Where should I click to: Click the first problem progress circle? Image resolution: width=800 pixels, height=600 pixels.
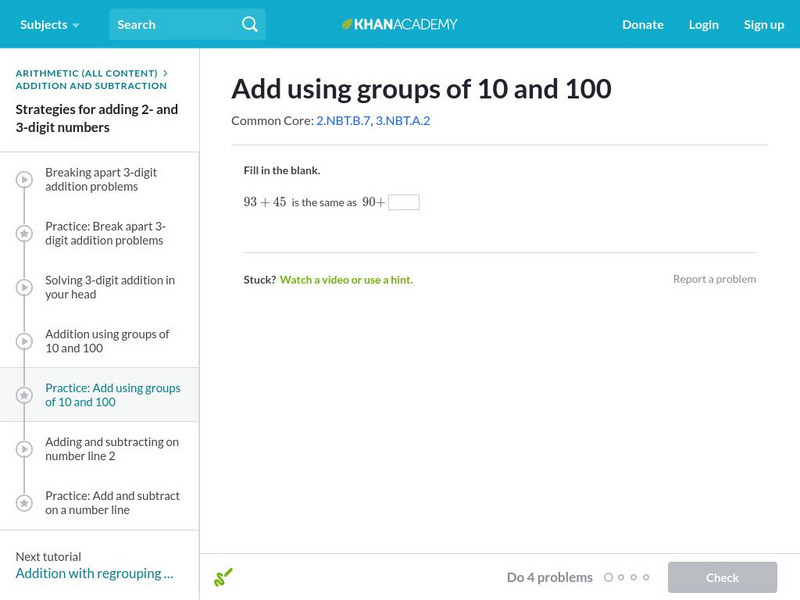[608, 578]
